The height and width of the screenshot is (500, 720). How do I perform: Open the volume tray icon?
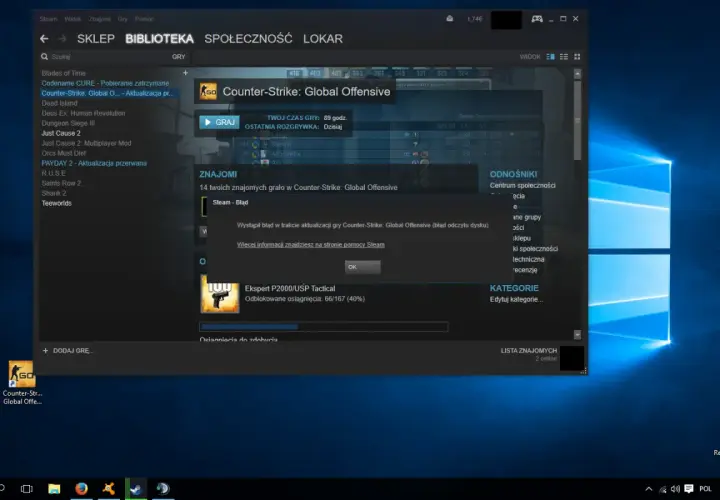(x=675, y=489)
